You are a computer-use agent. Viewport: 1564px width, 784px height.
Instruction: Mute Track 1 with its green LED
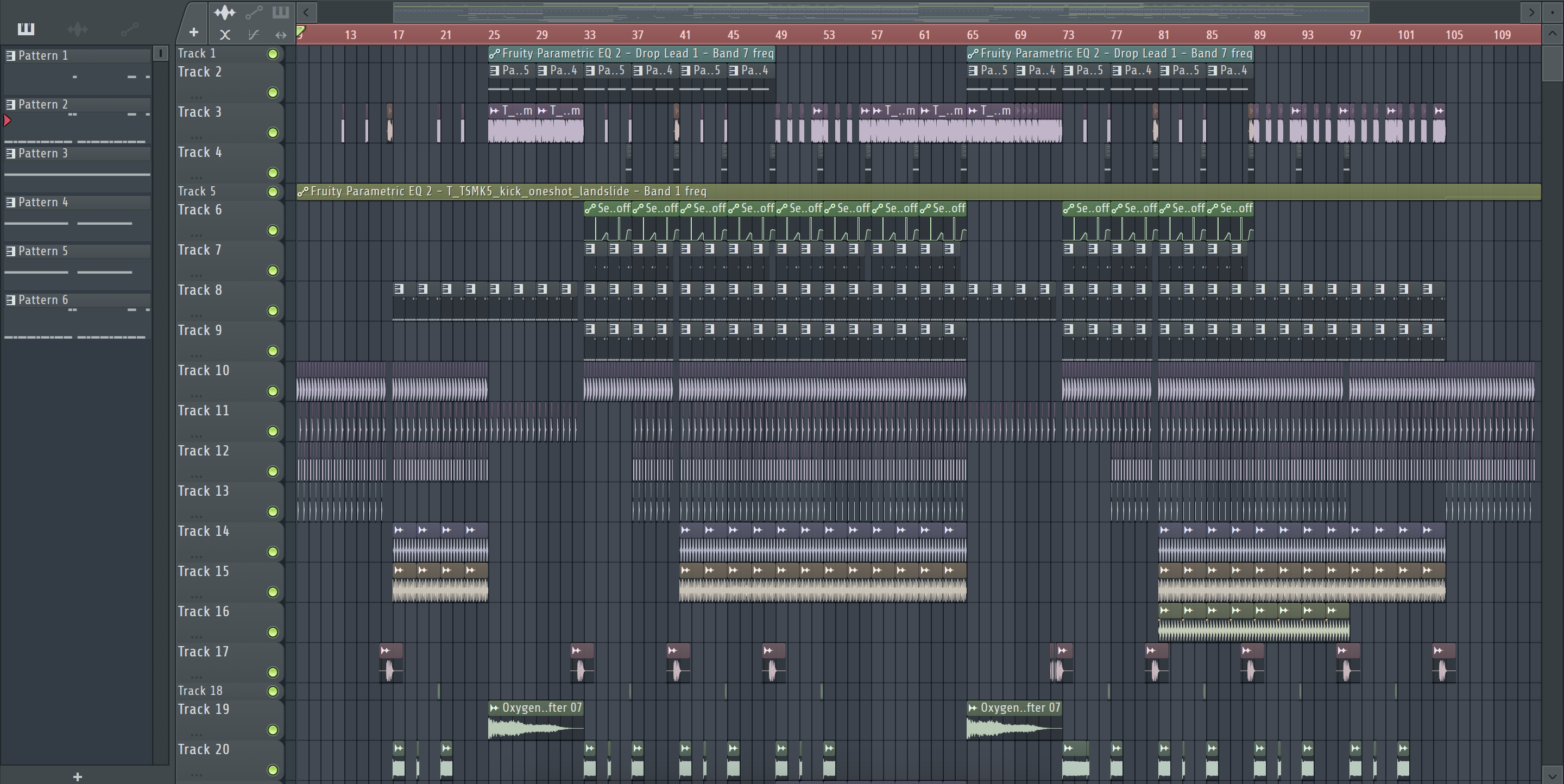click(x=273, y=54)
